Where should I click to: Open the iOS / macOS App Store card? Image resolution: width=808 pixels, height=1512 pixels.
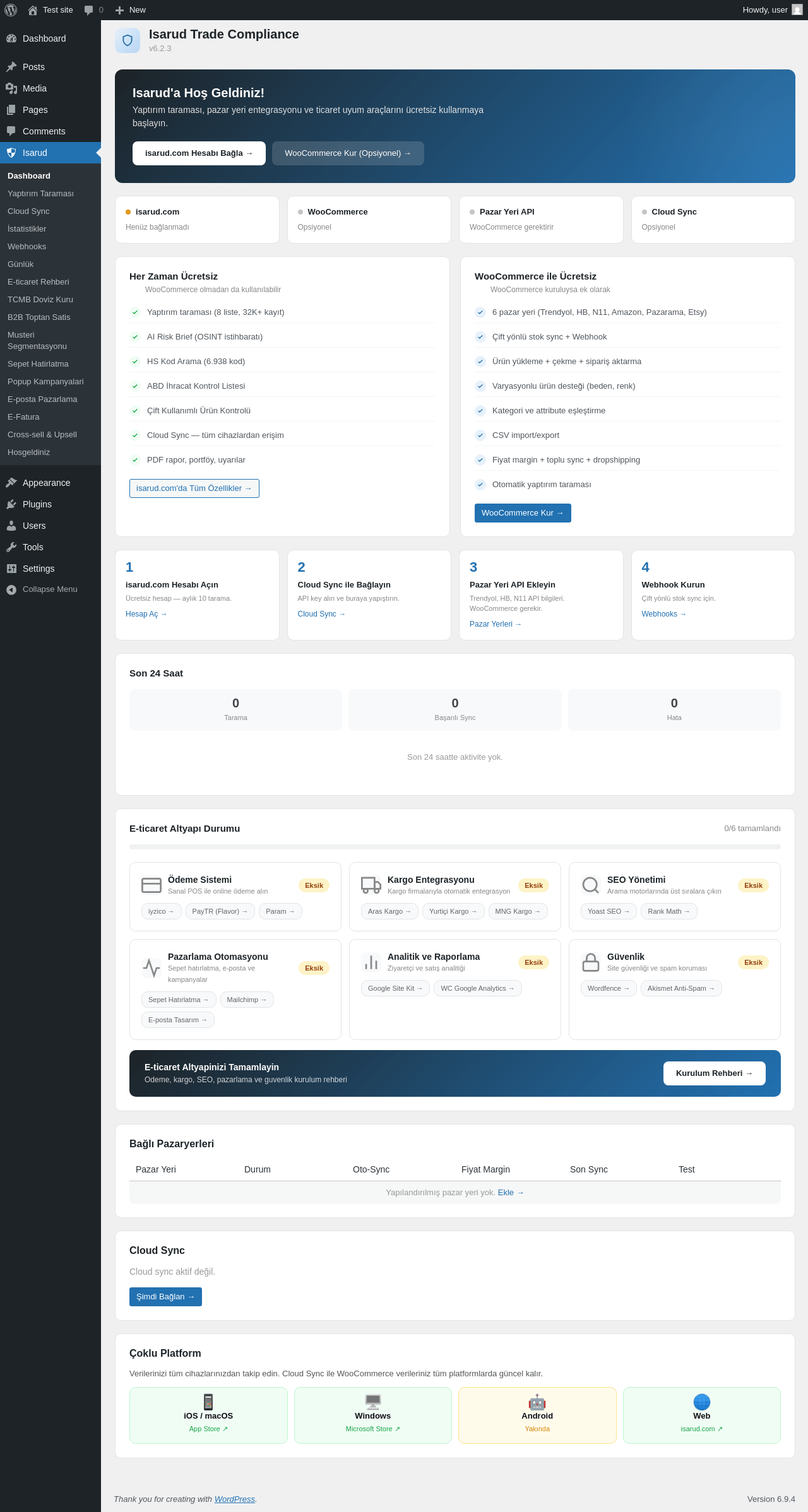pyautogui.click(x=208, y=1415)
